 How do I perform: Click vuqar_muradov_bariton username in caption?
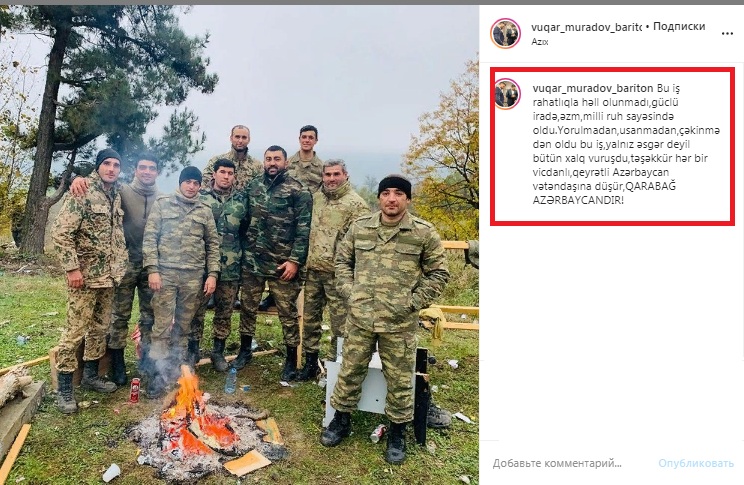pyautogui.click(x=593, y=88)
